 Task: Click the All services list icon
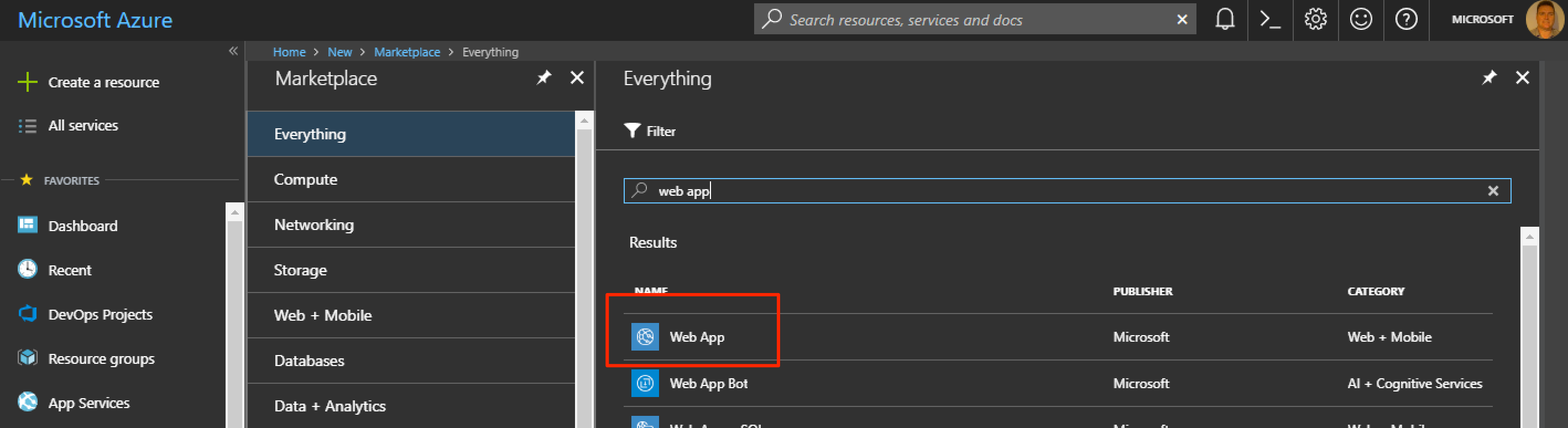coord(28,126)
